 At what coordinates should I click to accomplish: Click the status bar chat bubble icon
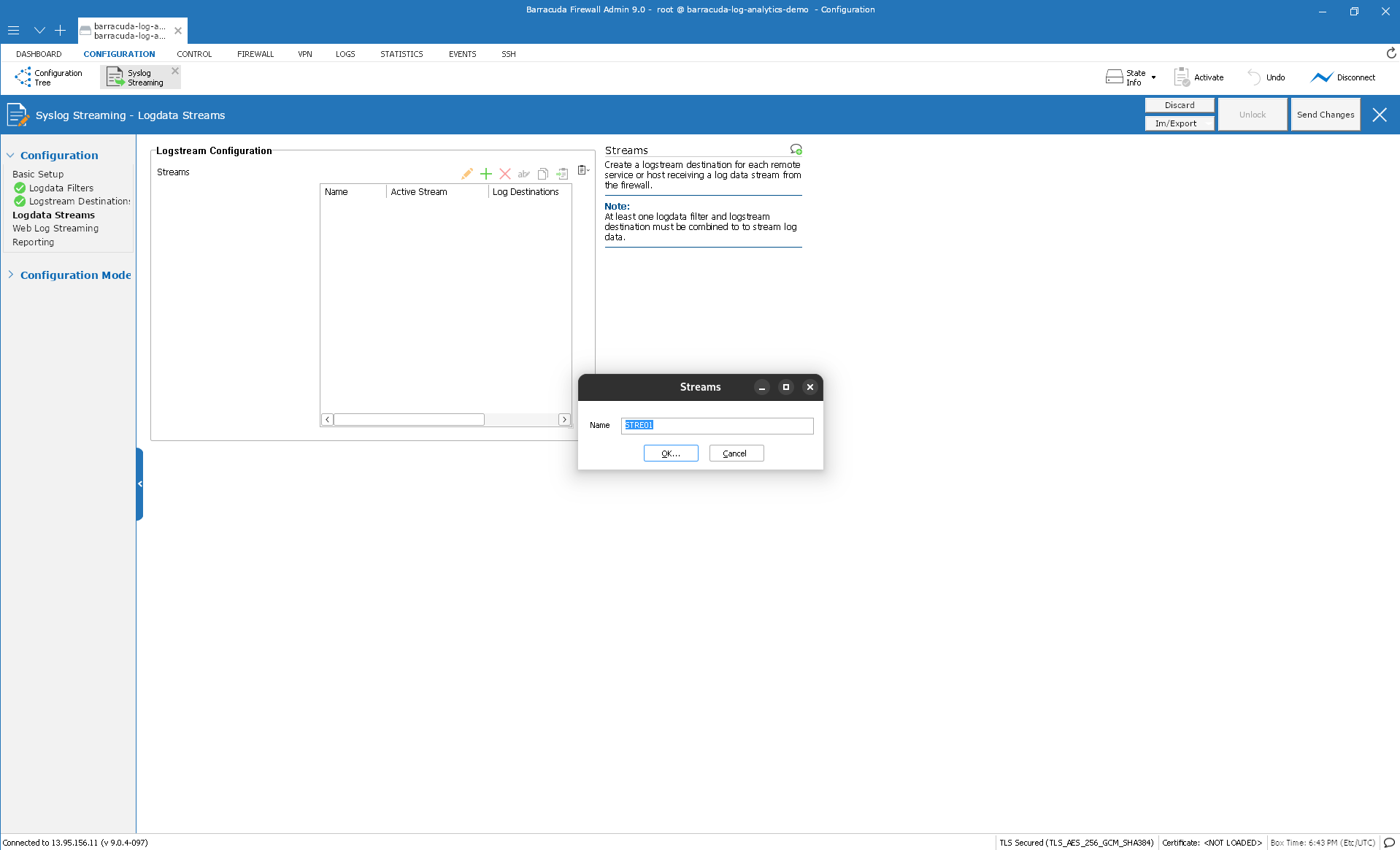pos(1390,842)
